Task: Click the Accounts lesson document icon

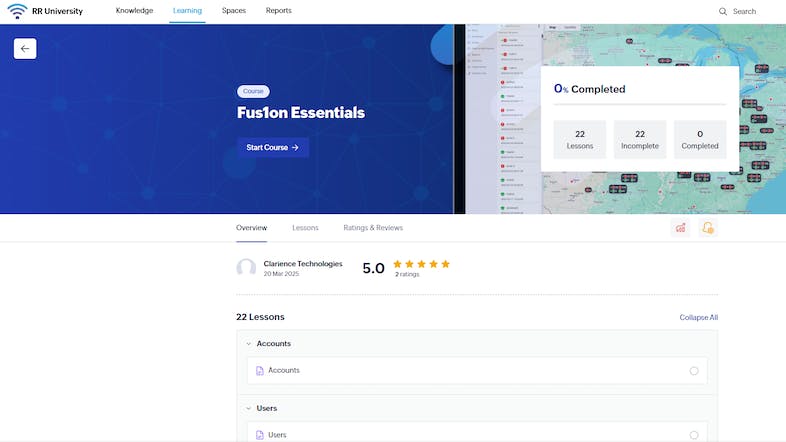Action: coord(260,371)
